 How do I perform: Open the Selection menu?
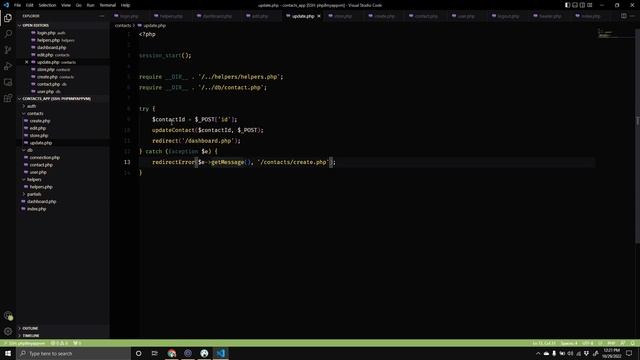click(x=47, y=5)
